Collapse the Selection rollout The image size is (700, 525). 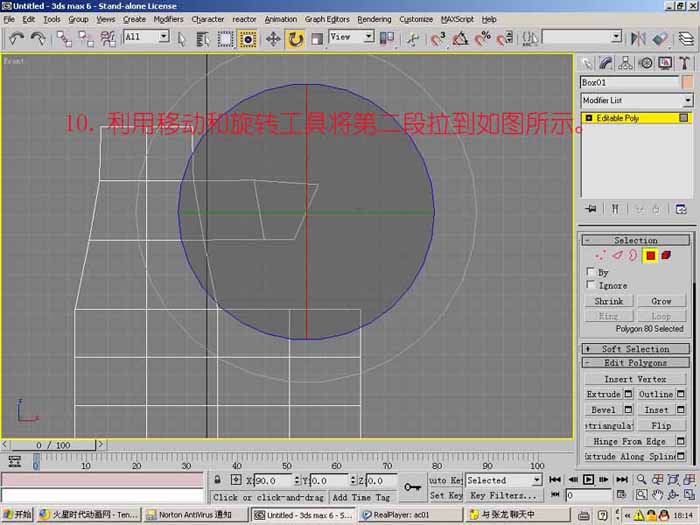[x=636, y=240]
